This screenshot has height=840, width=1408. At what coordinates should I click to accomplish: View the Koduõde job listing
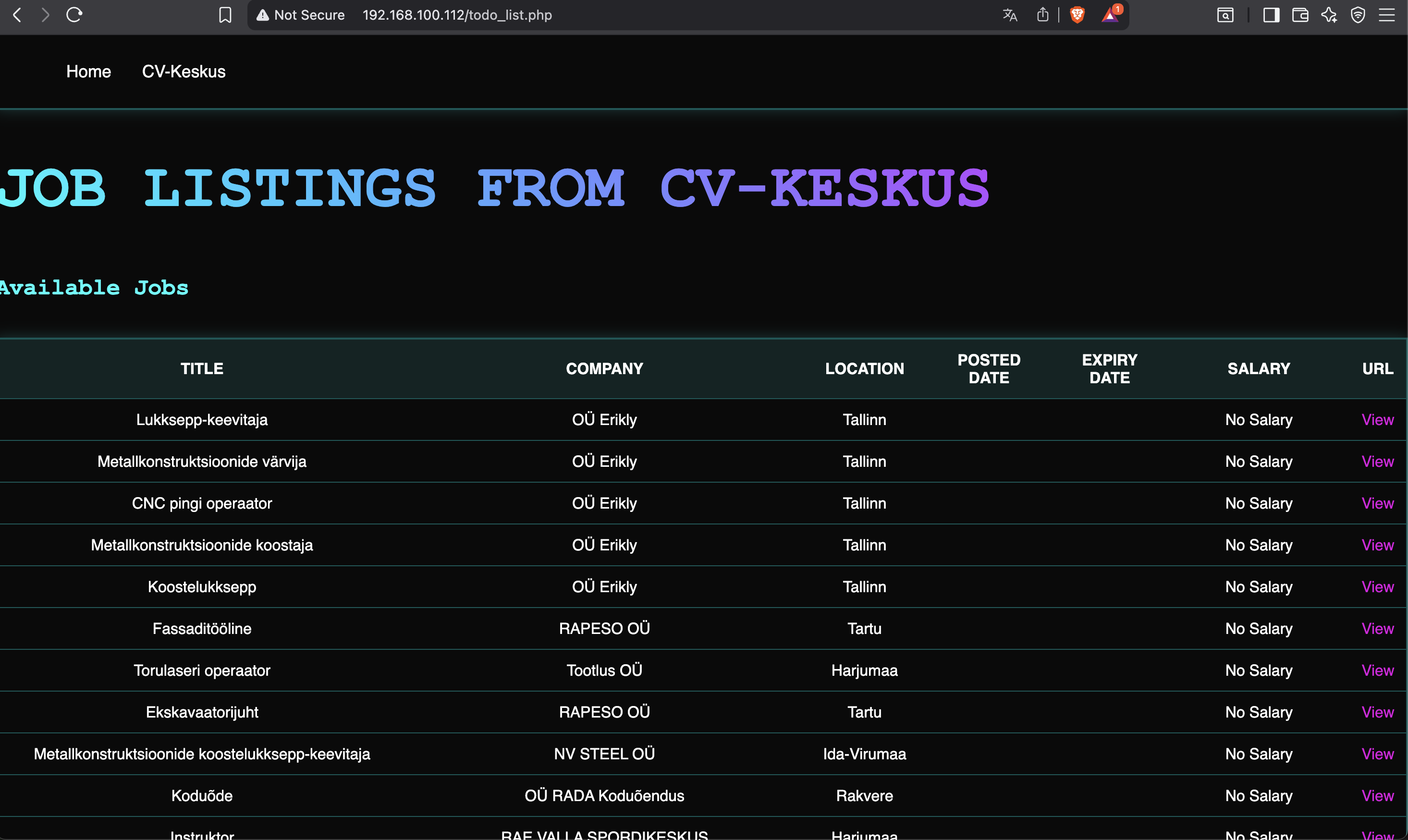point(1377,795)
